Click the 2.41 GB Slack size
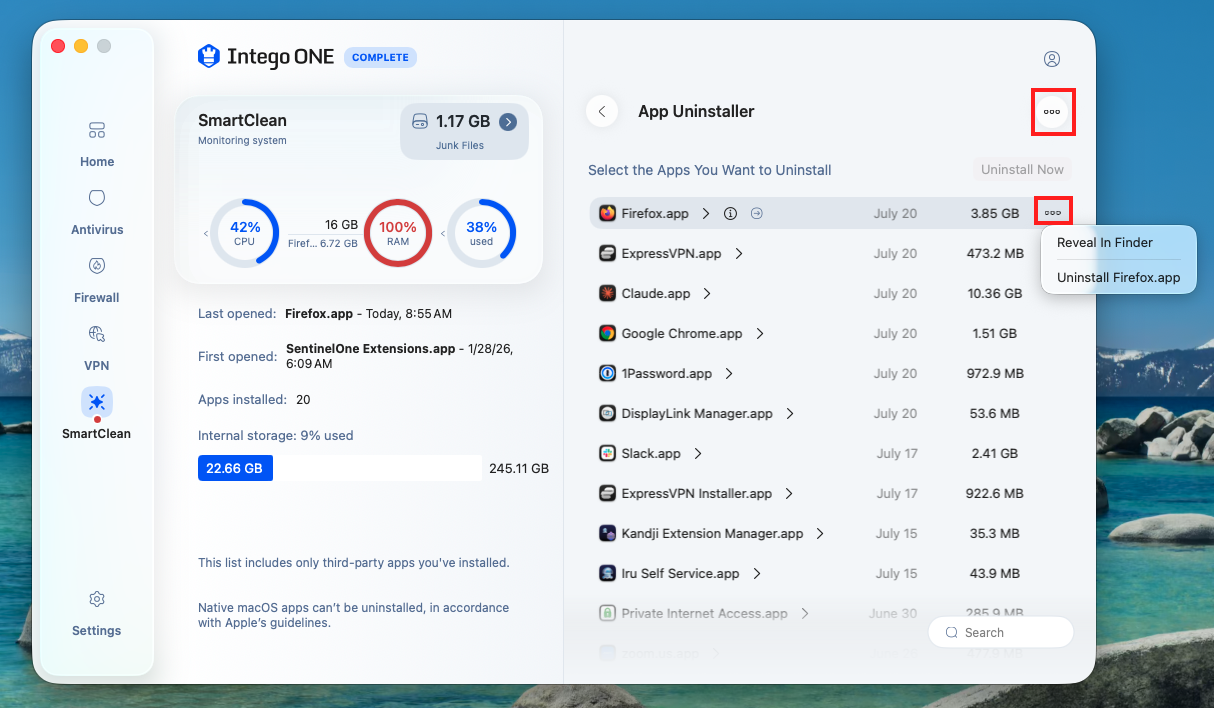 (995, 453)
